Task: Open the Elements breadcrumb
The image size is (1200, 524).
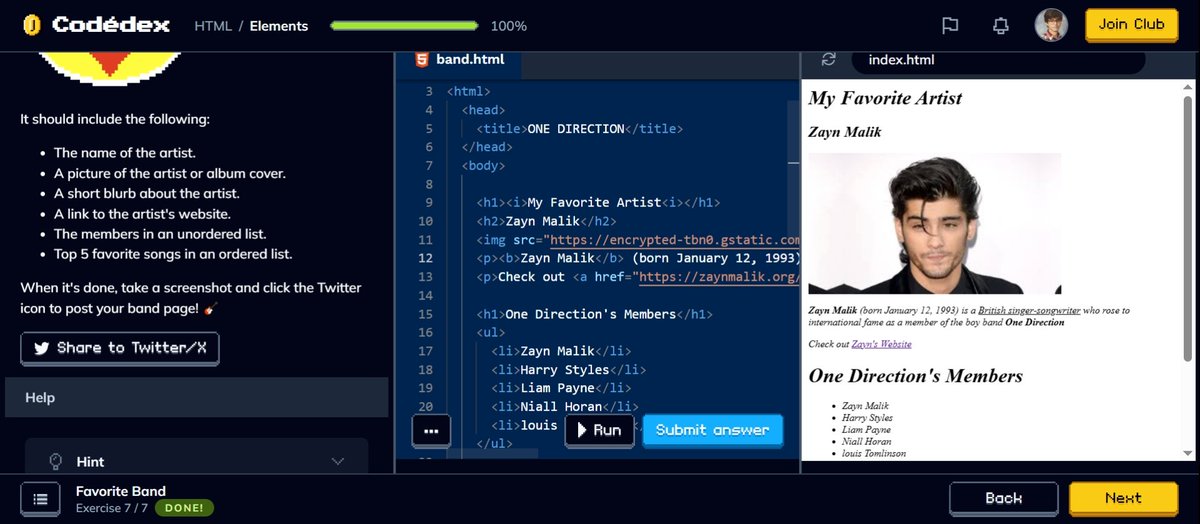Action: tap(279, 26)
